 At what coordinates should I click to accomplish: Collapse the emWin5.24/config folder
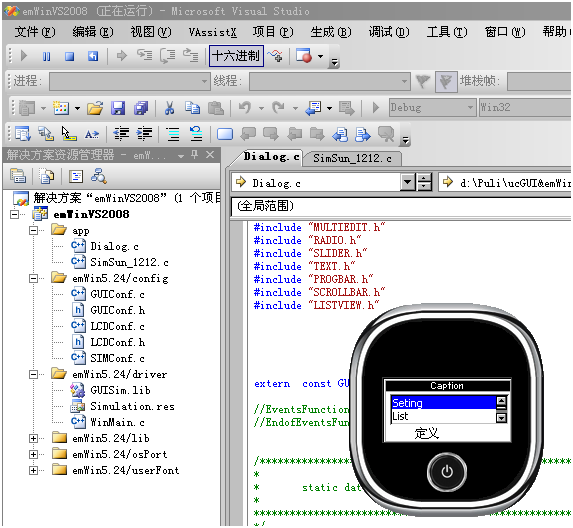coord(33,278)
